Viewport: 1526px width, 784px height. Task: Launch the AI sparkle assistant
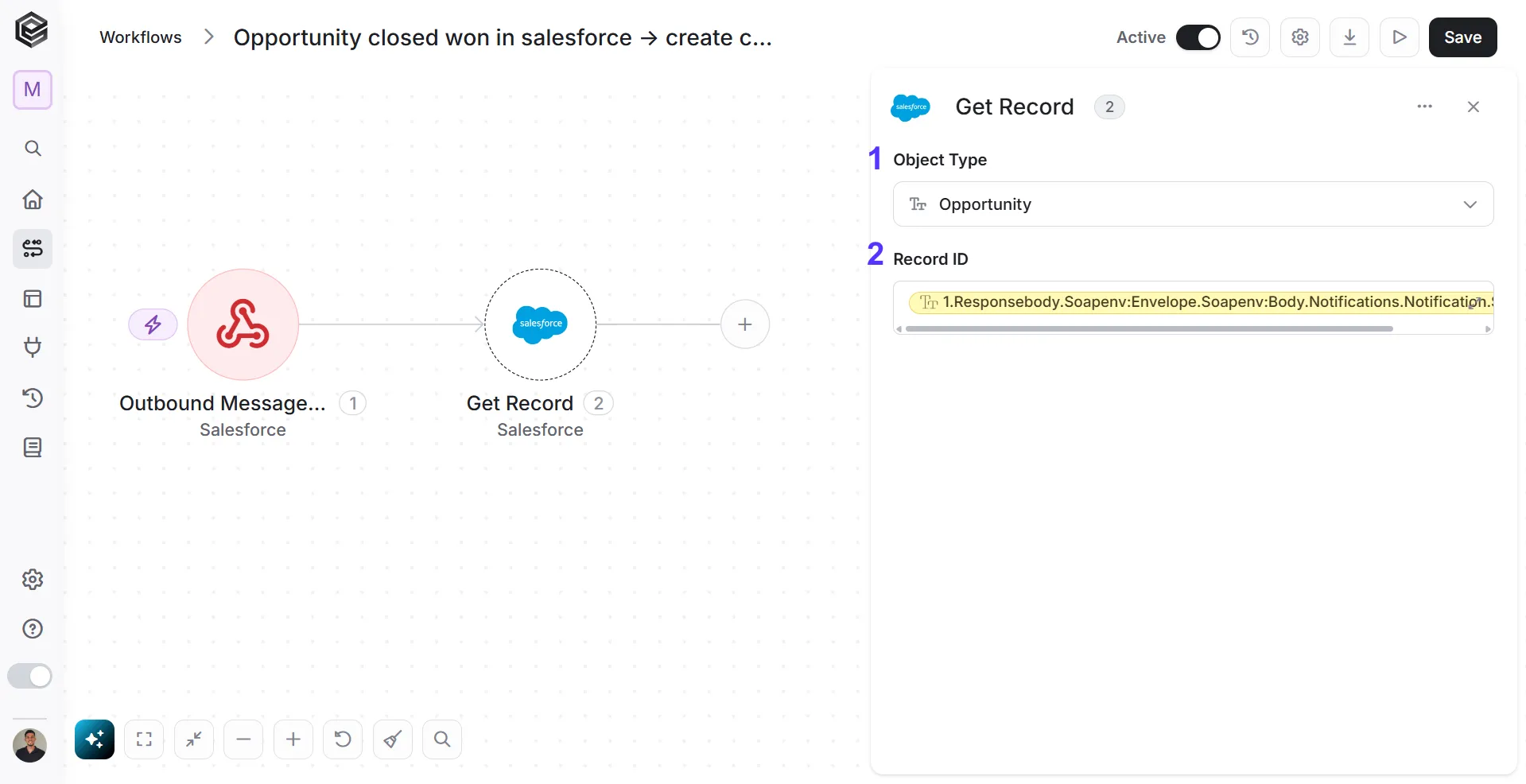pyautogui.click(x=95, y=740)
